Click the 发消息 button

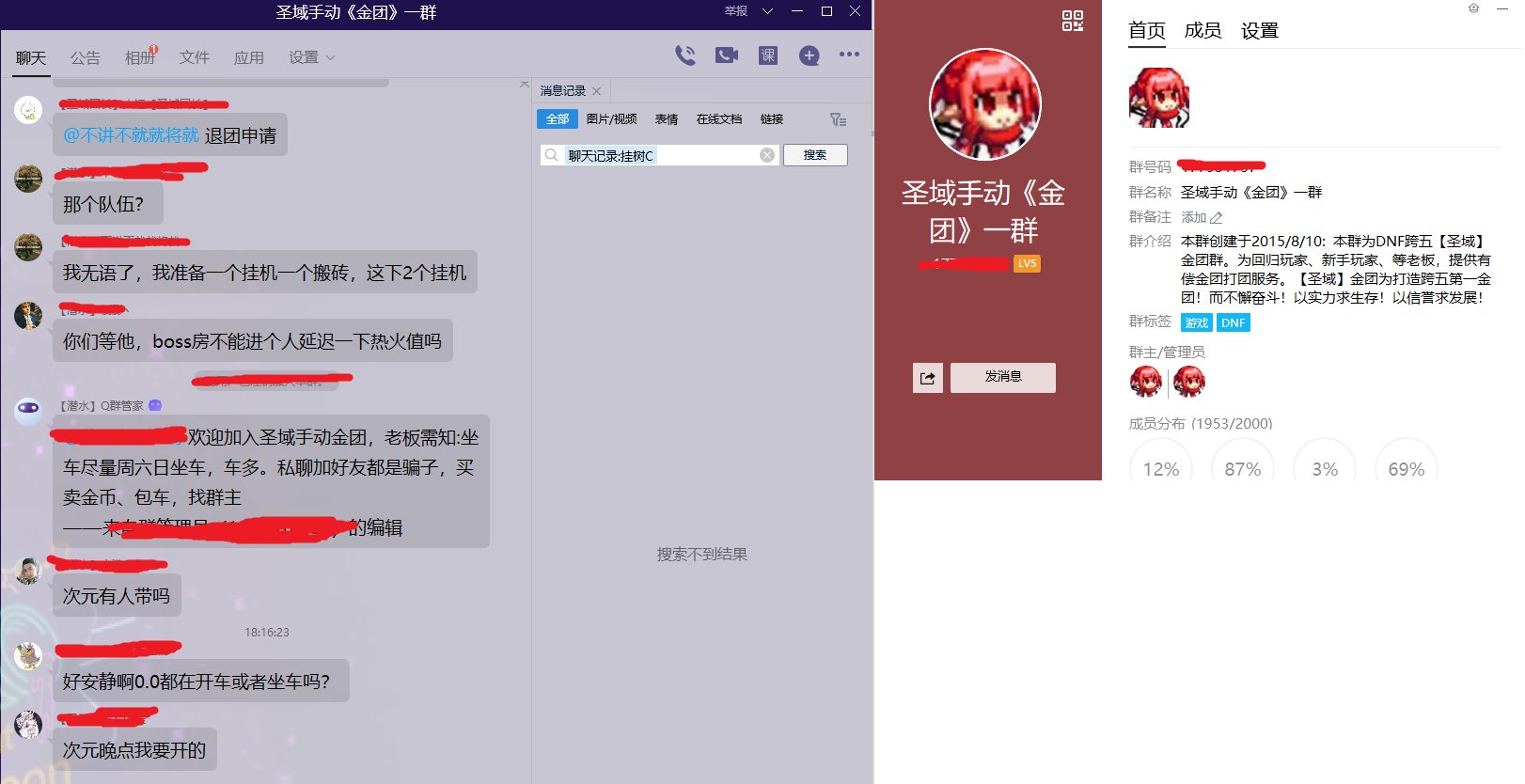[x=1003, y=377]
